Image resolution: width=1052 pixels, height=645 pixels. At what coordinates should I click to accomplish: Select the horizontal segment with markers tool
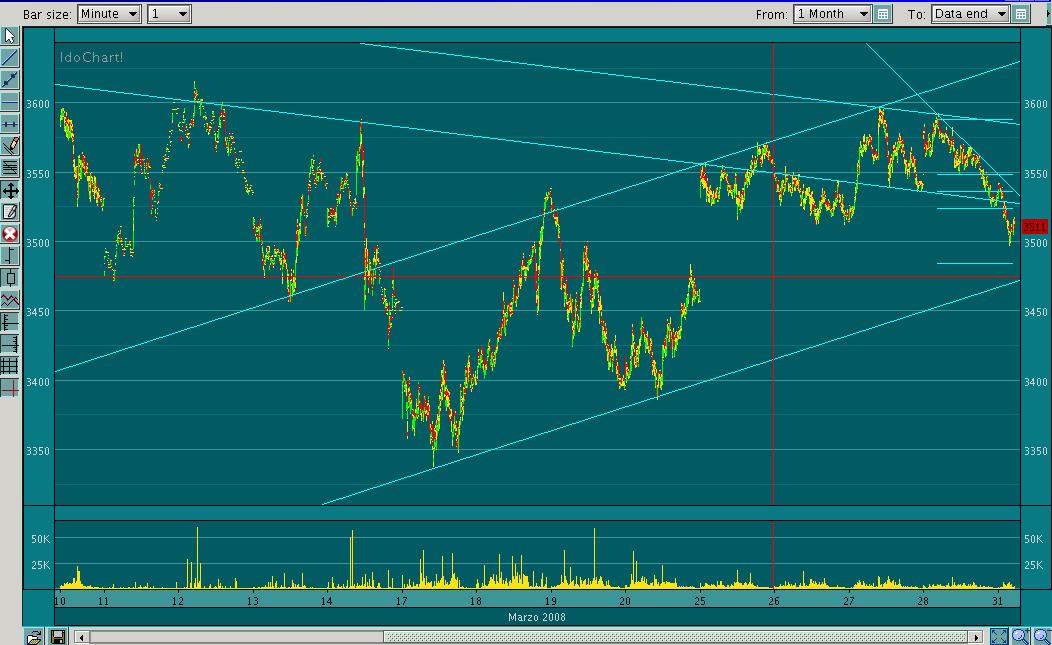coord(10,124)
